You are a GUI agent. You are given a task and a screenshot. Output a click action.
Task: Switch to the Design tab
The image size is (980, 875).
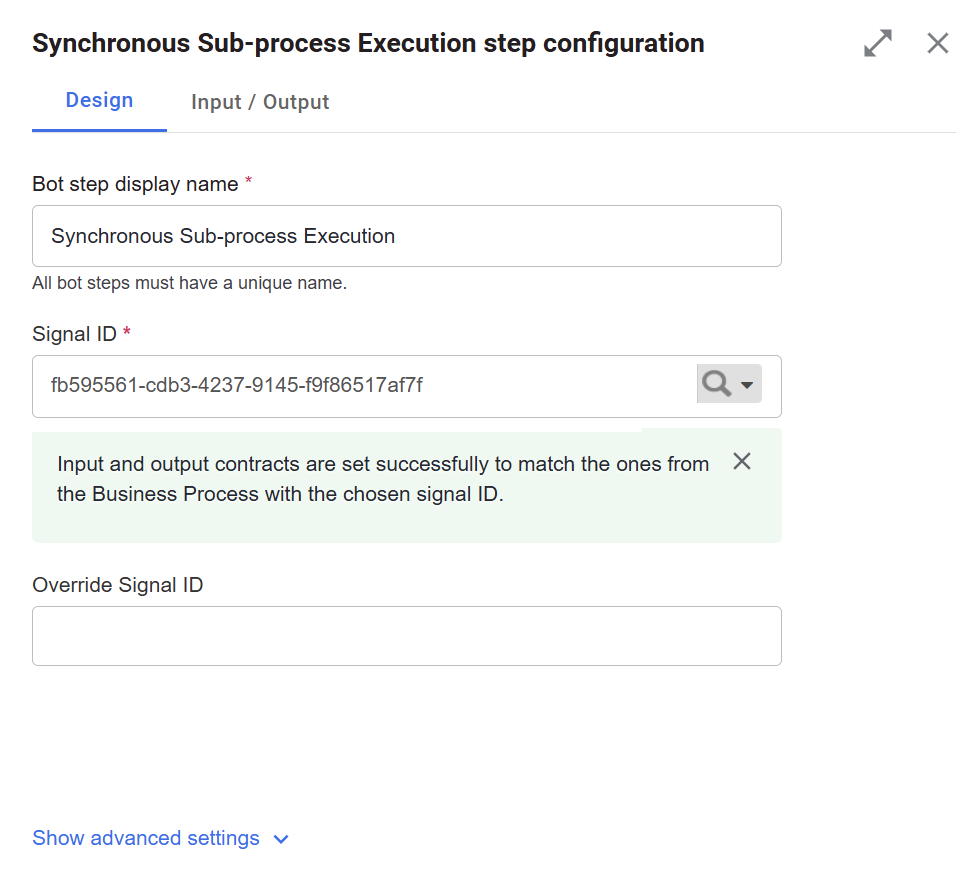click(99, 100)
